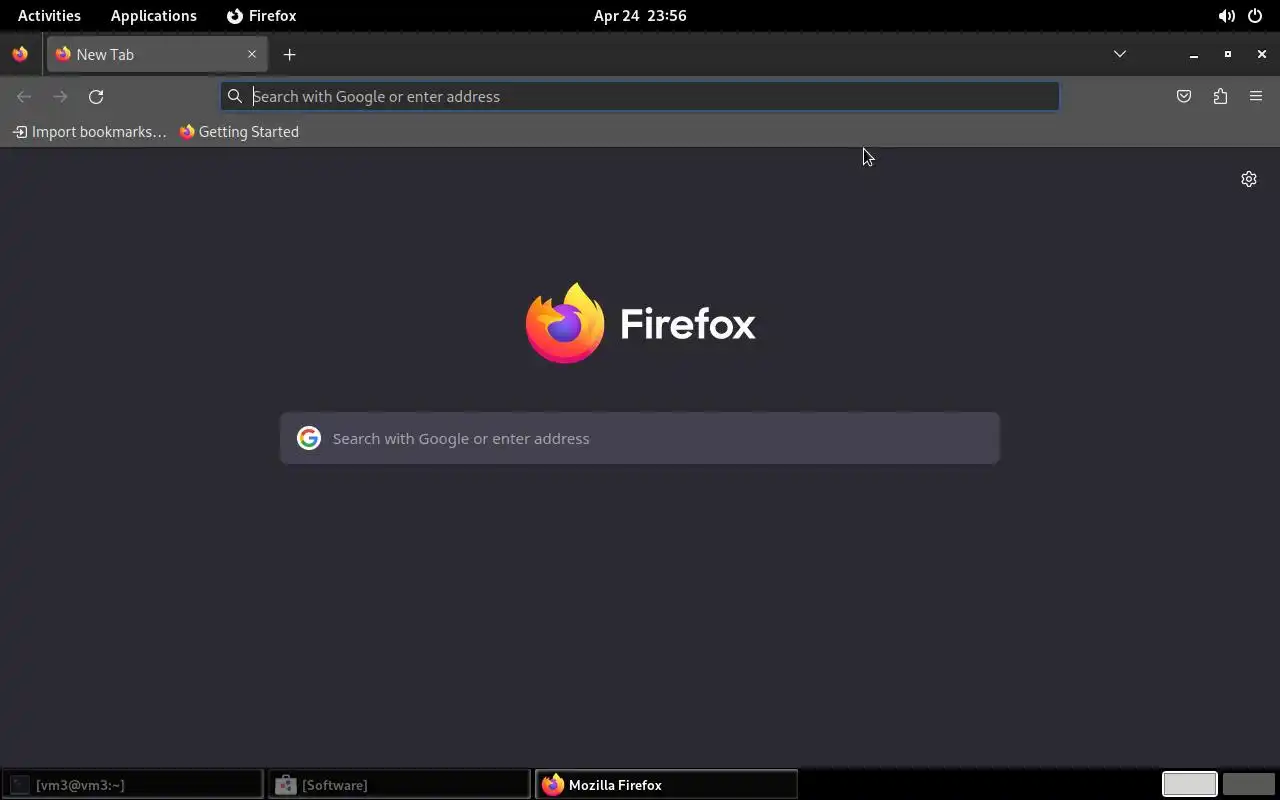
Task: Go forward one page
Action: click(x=60, y=96)
